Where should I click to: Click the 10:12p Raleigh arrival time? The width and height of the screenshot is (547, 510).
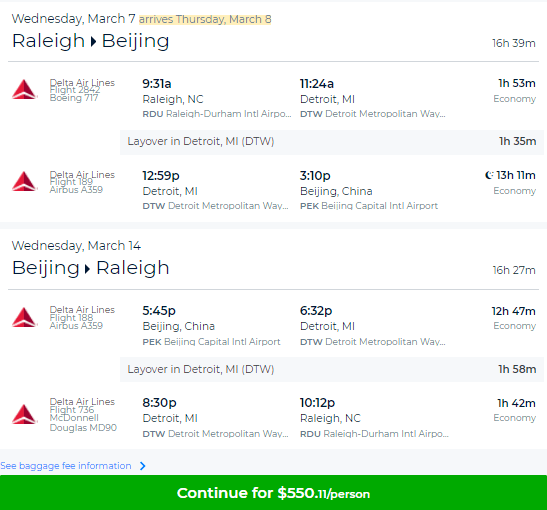[317, 403]
